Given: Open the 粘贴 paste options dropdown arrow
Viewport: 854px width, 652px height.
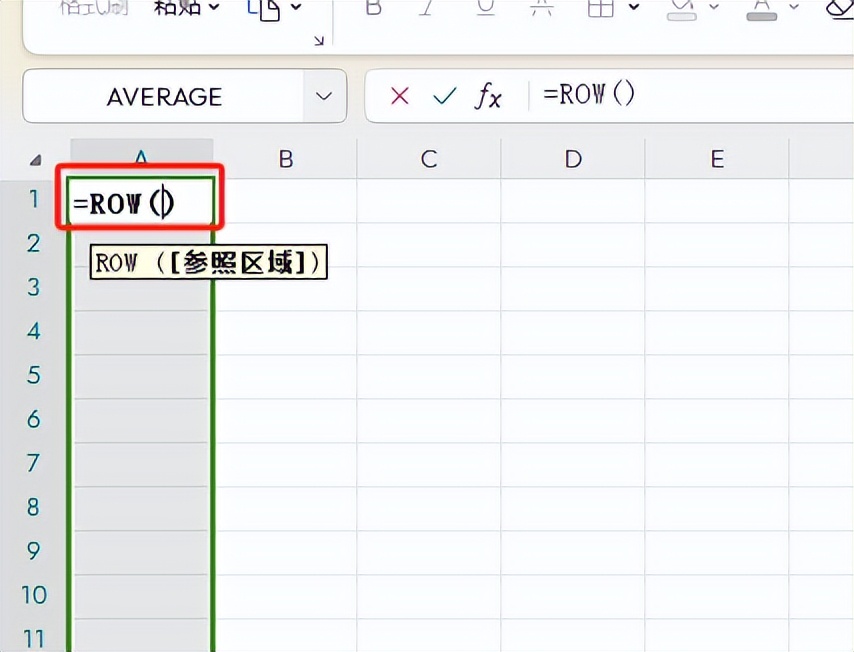Looking at the screenshot, I should click(x=214, y=7).
